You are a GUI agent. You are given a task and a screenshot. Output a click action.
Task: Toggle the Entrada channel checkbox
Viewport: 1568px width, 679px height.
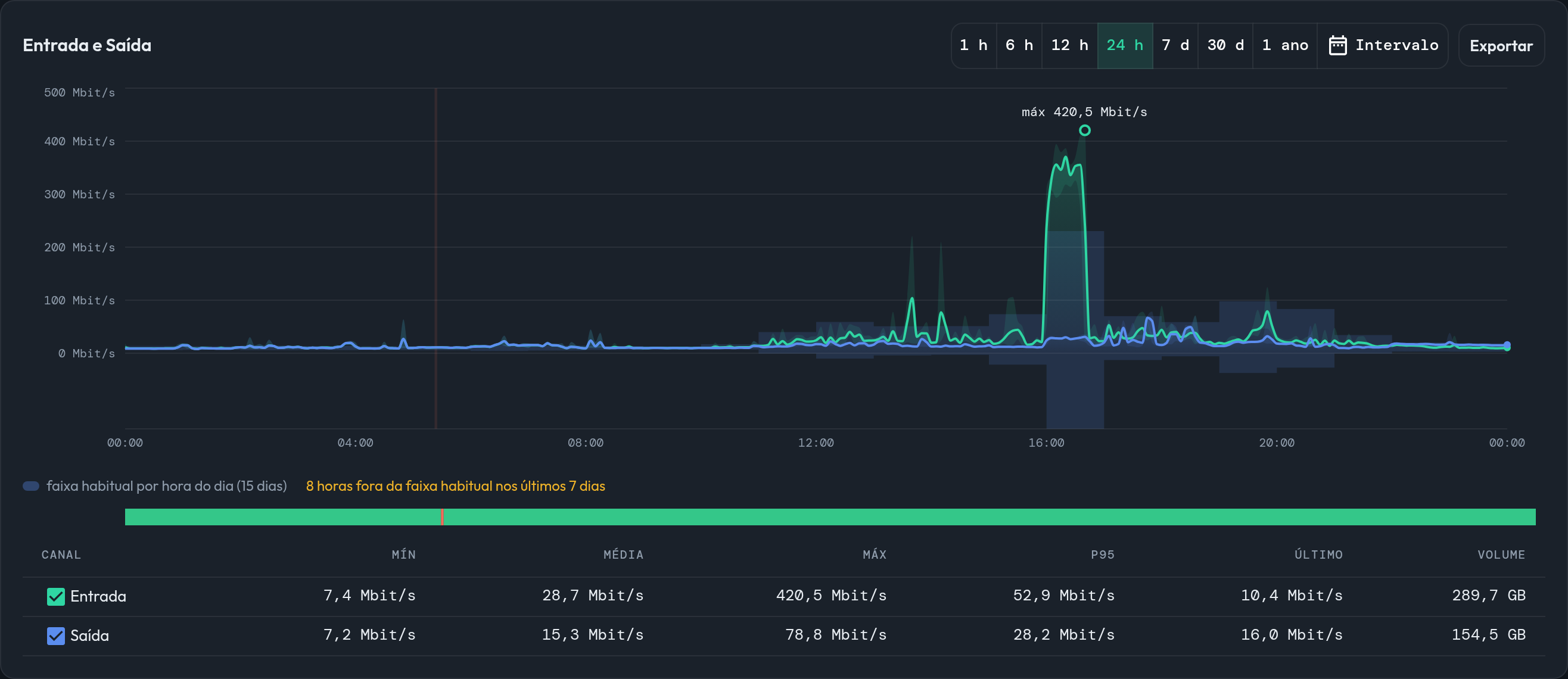[x=56, y=596]
